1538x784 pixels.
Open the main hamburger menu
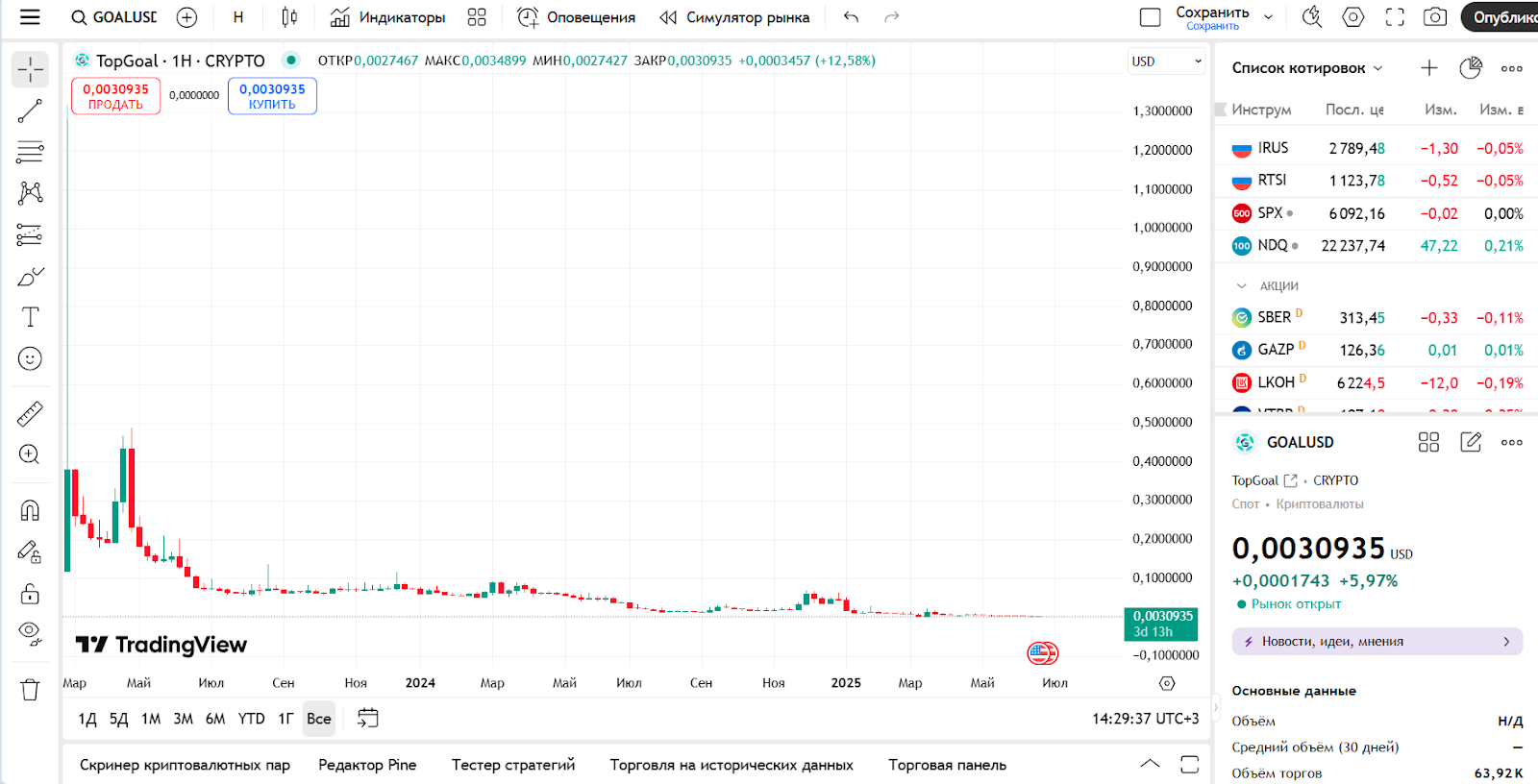pyautogui.click(x=30, y=17)
